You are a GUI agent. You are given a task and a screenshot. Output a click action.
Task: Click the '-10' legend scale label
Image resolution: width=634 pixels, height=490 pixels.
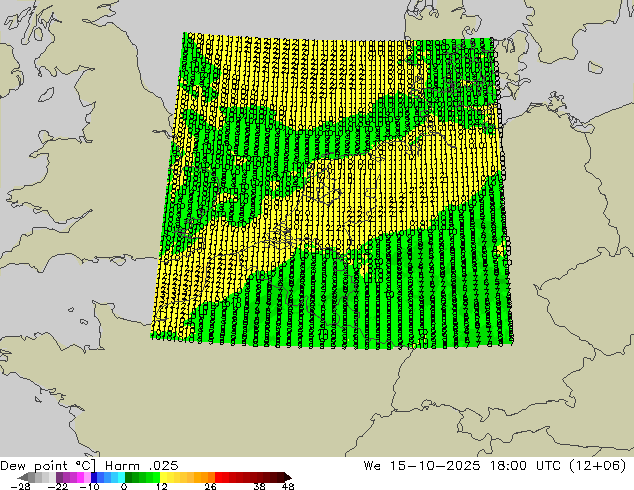pyautogui.click(x=89, y=486)
